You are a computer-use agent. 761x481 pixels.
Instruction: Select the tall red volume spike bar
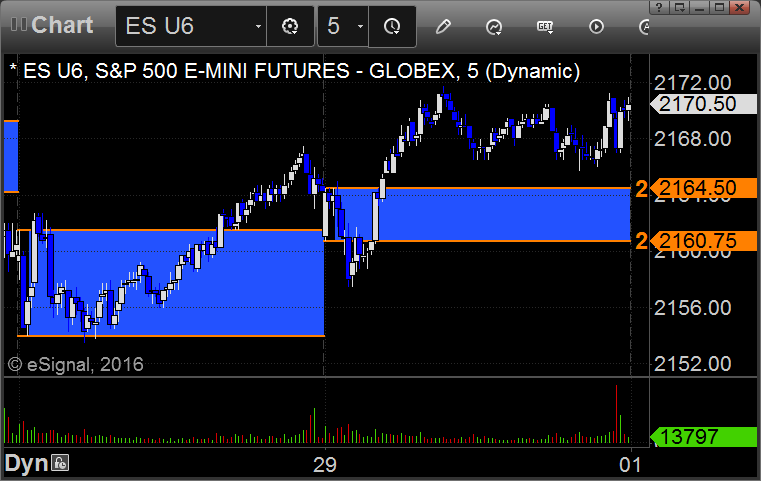616,414
